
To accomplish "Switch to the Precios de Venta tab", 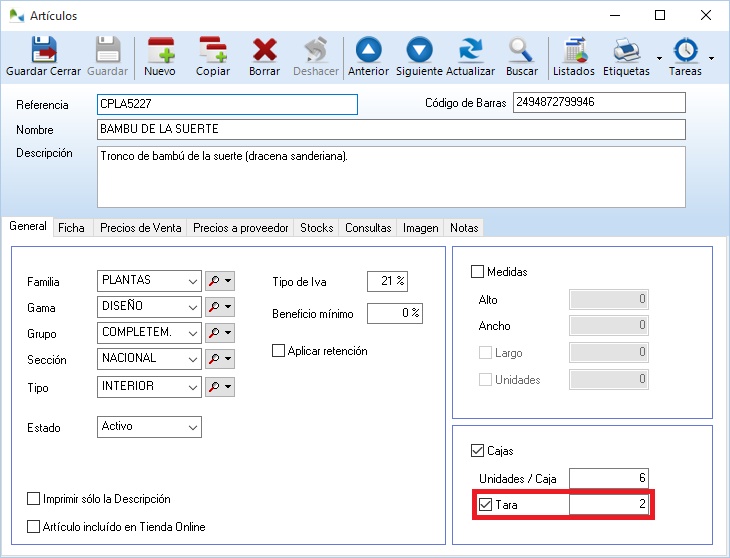I will 140,228.
